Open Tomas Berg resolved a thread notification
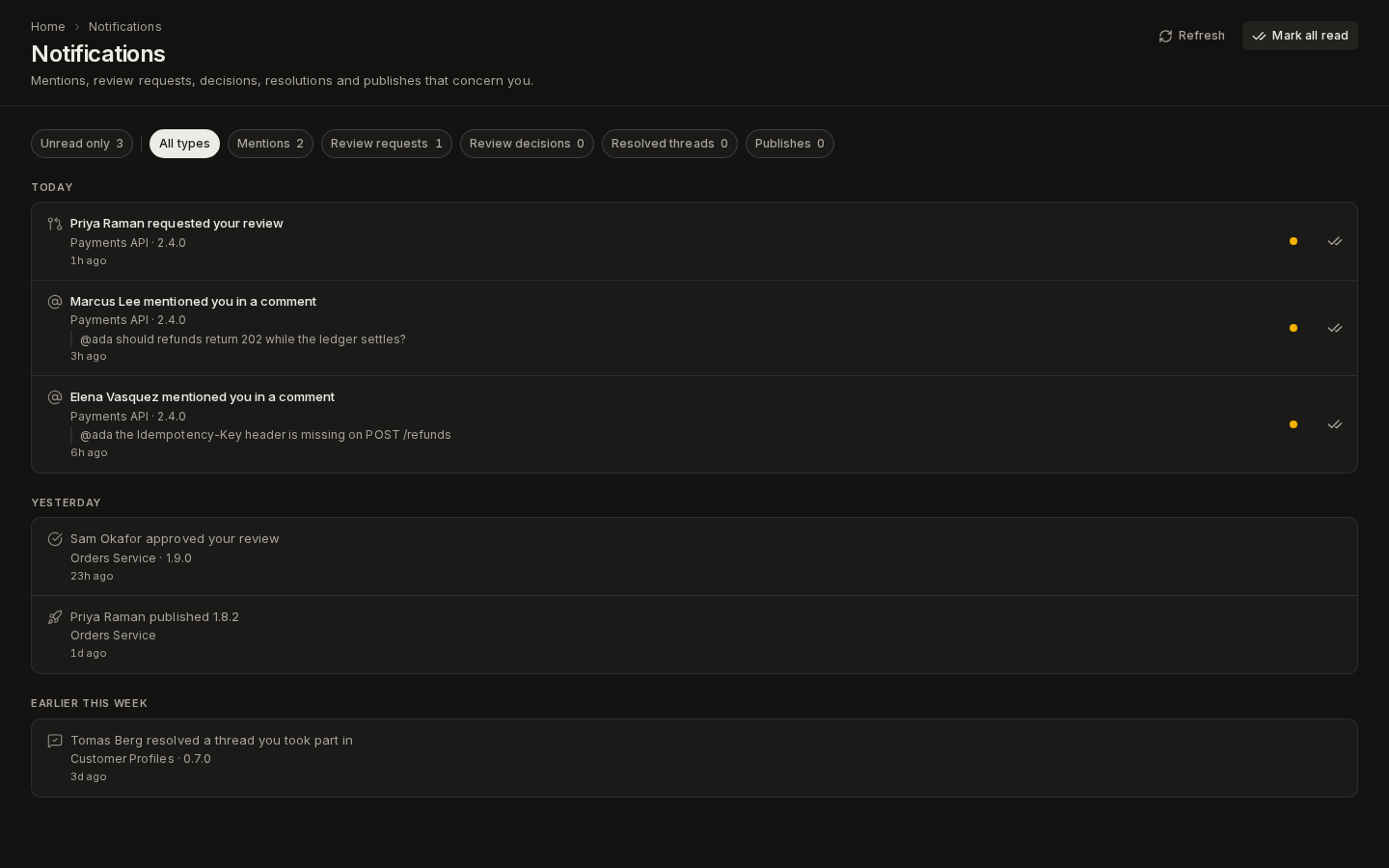 (x=694, y=758)
